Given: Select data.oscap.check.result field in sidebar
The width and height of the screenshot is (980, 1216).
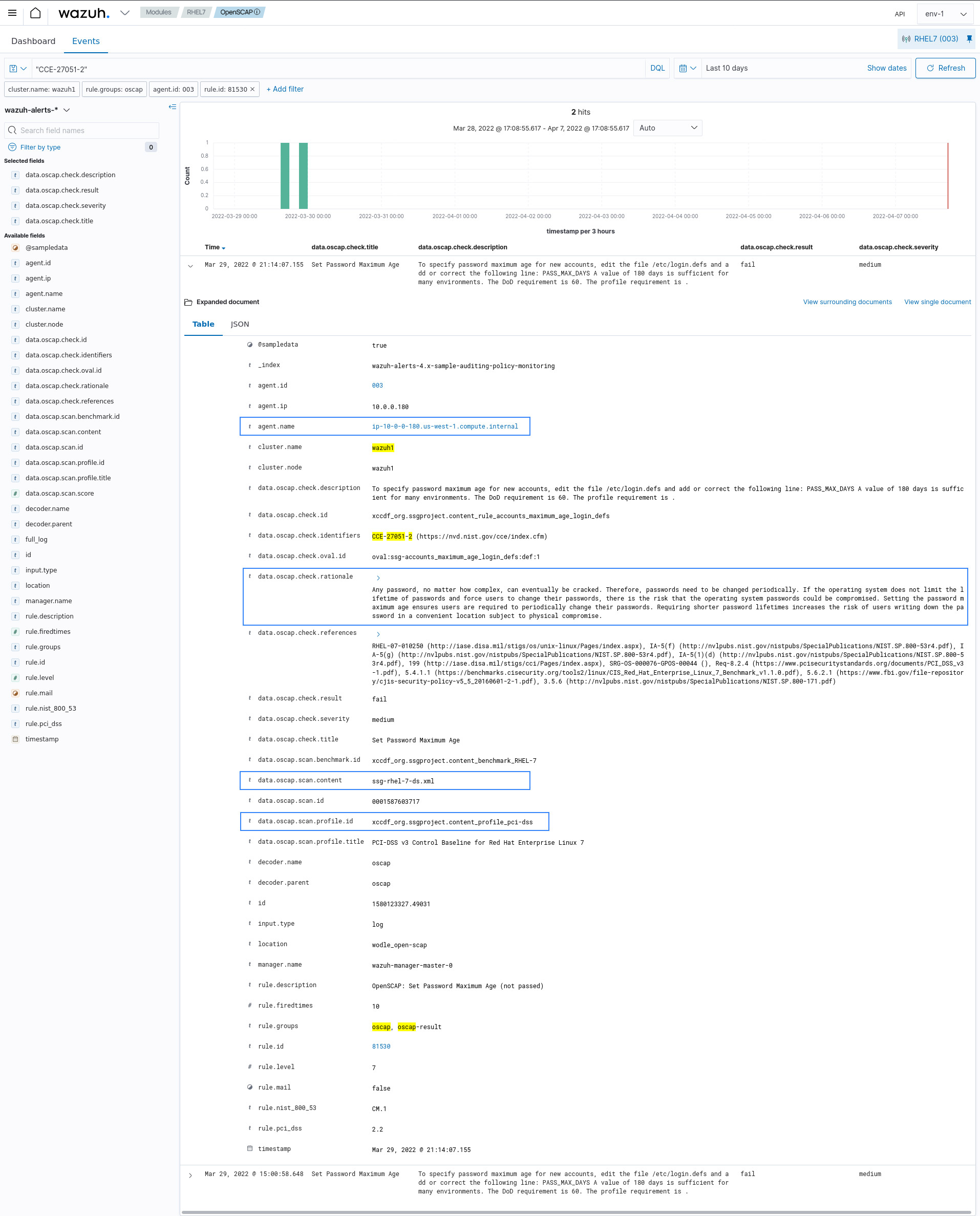Looking at the screenshot, I should (x=61, y=190).
